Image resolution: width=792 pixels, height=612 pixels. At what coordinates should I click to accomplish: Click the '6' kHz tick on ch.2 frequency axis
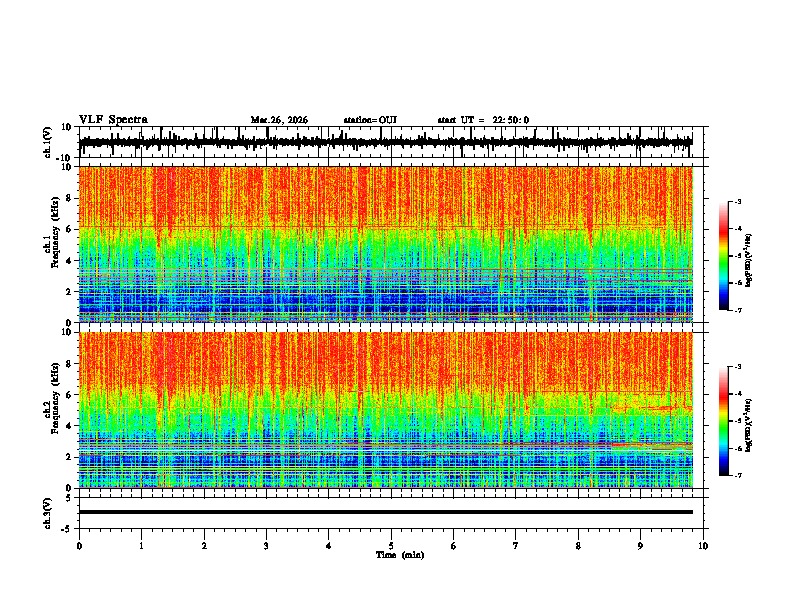click(70, 395)
